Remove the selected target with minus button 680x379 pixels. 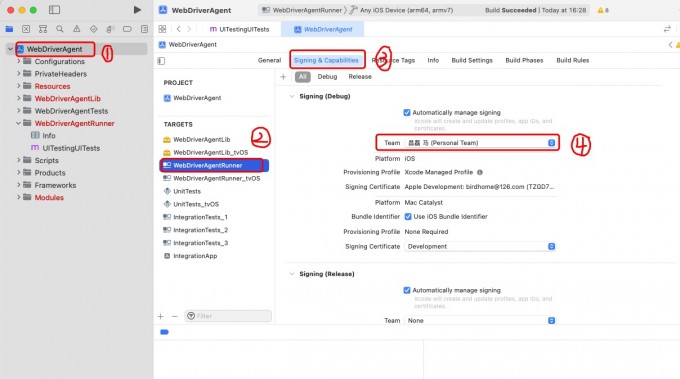point(174,316)
